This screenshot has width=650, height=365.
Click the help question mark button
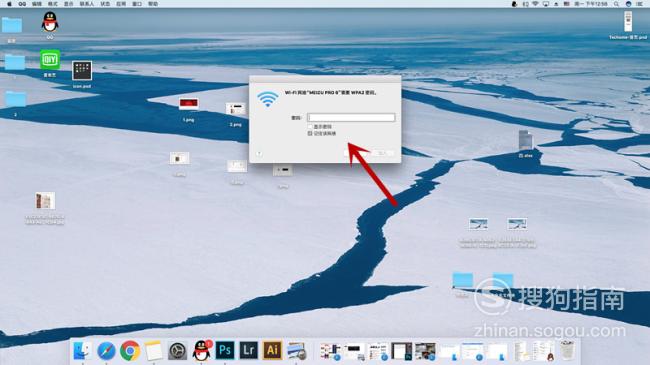[x=259, y=154]
